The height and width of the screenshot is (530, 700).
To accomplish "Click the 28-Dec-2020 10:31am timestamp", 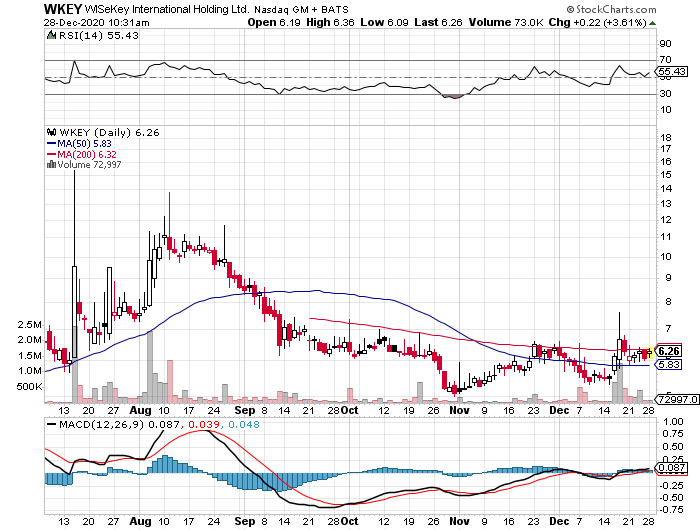I will pos(96,23).
